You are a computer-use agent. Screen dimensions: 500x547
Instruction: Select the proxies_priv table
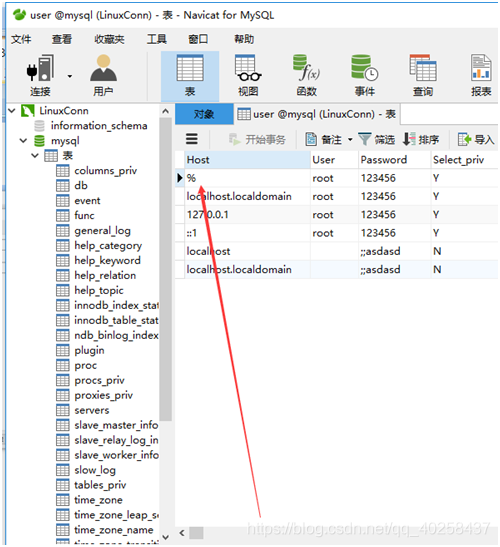coord(103,395)
